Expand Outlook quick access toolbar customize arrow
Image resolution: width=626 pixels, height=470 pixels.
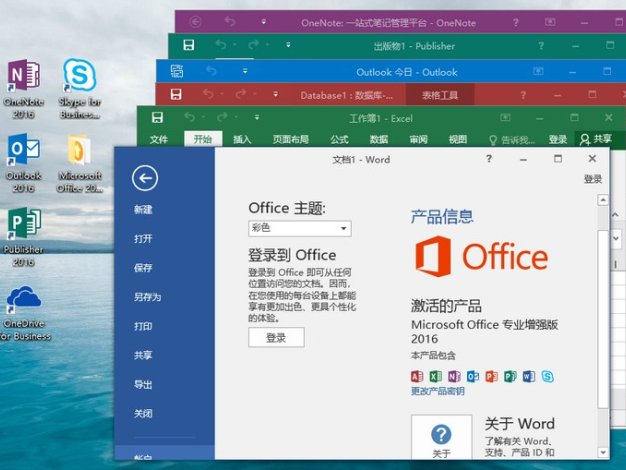[245, 71]
